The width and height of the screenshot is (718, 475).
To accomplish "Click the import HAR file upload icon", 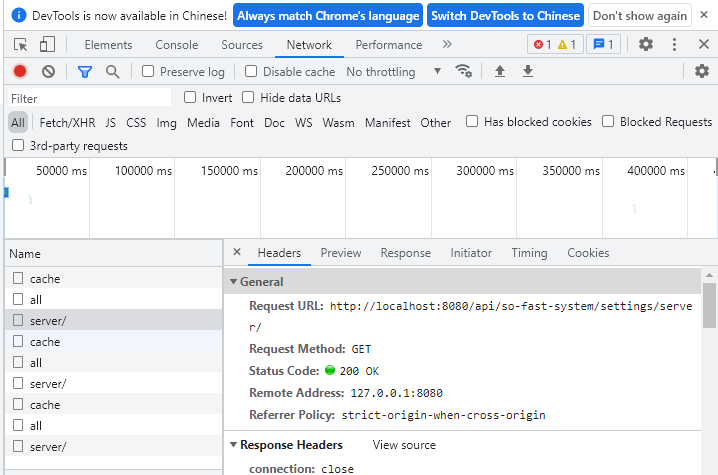I will point(500,71).
